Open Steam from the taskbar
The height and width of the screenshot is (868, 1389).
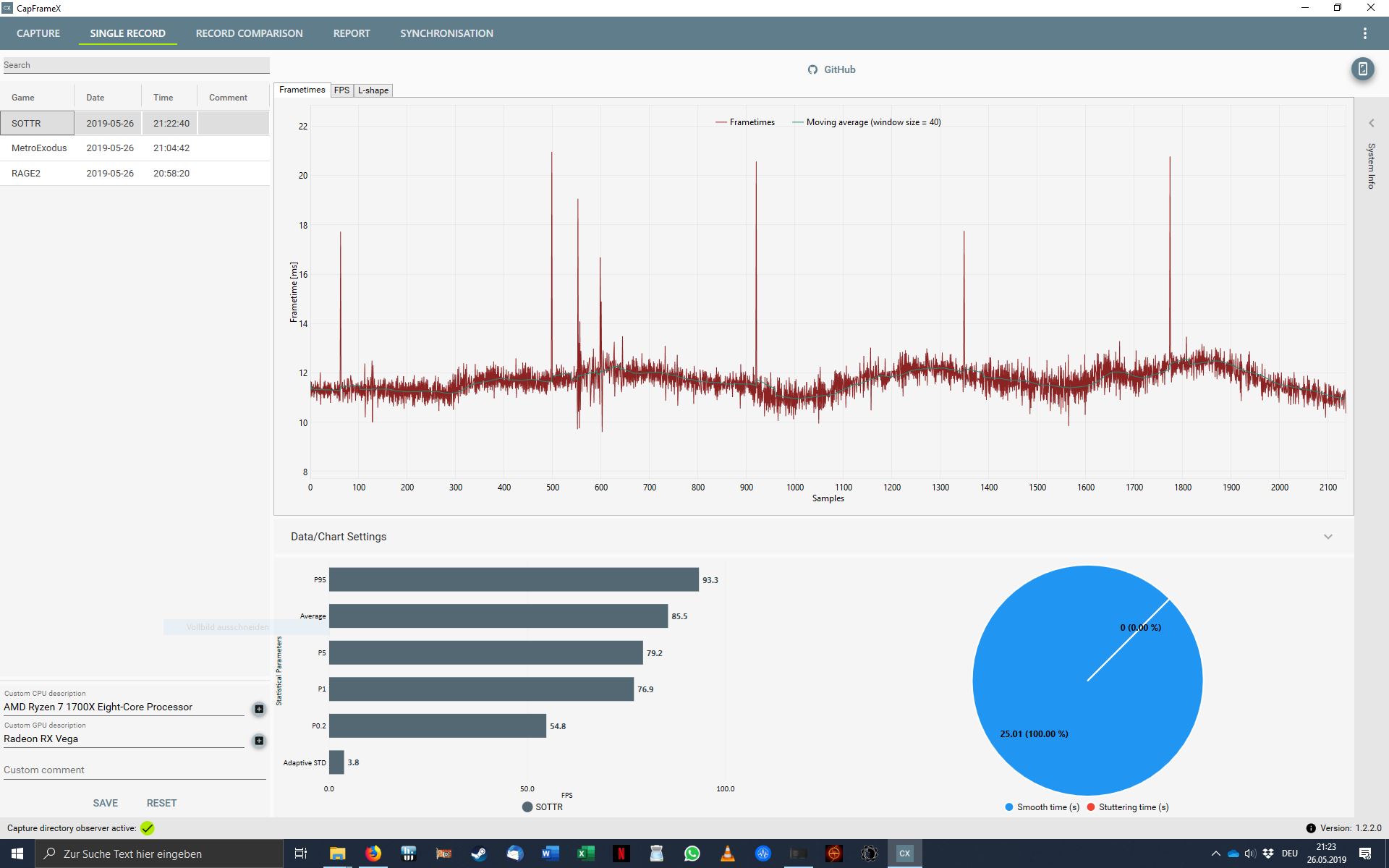(479, 854)
